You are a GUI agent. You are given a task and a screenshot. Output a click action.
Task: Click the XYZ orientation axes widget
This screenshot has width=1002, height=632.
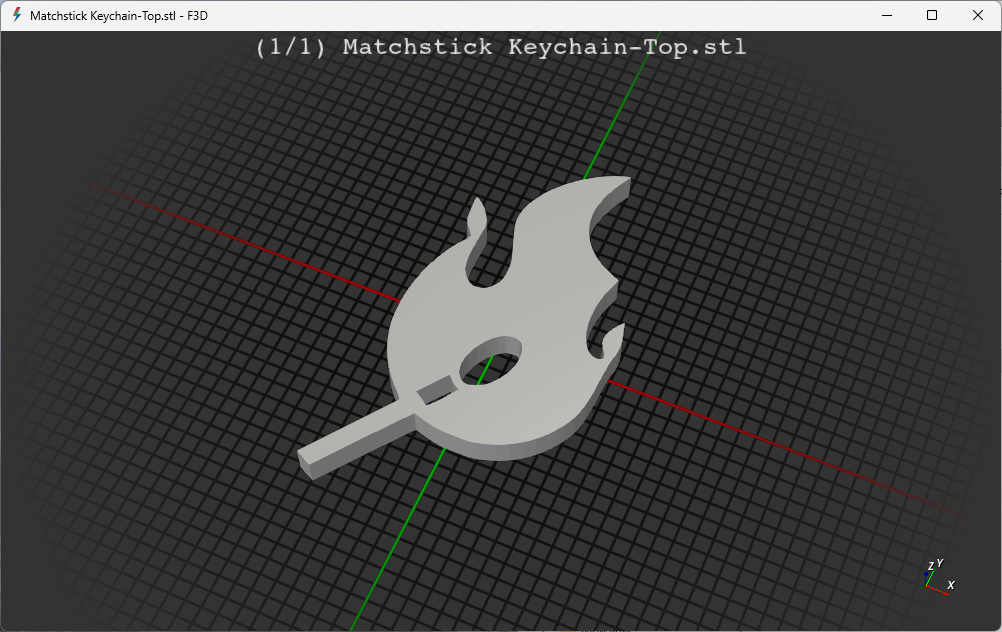point(938,578)
